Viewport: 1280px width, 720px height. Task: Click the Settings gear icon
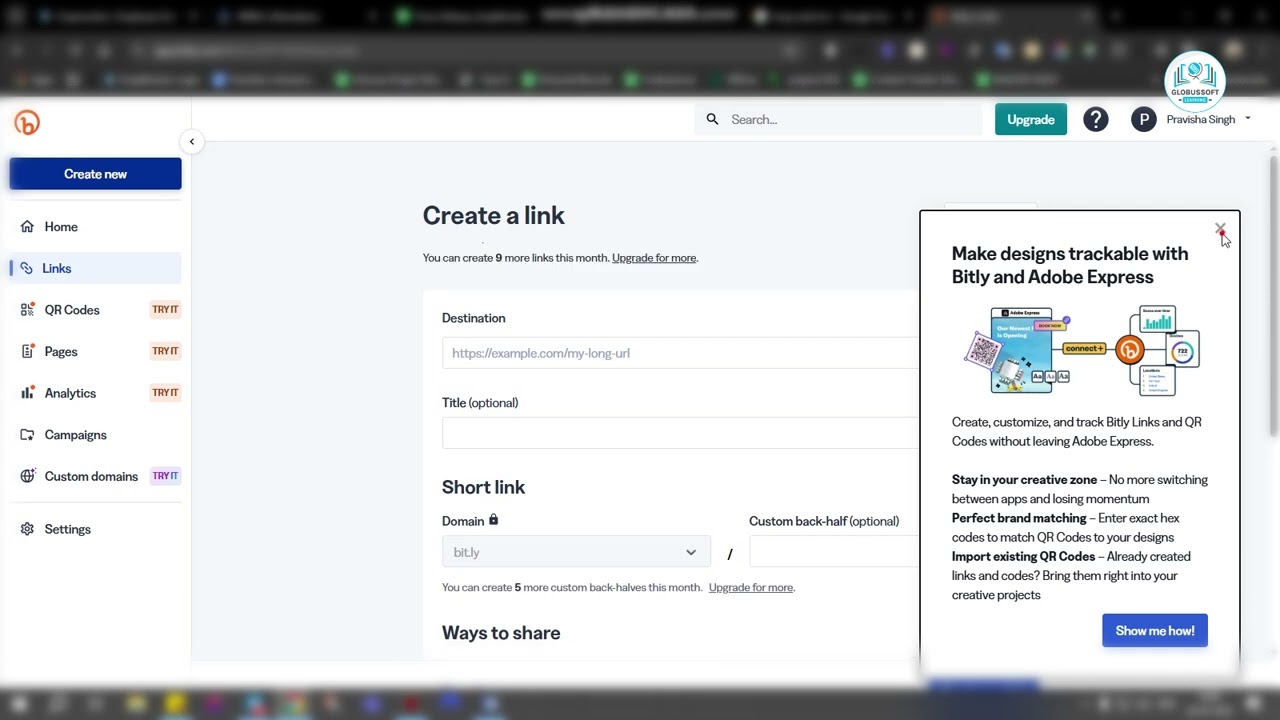point(27,529)
